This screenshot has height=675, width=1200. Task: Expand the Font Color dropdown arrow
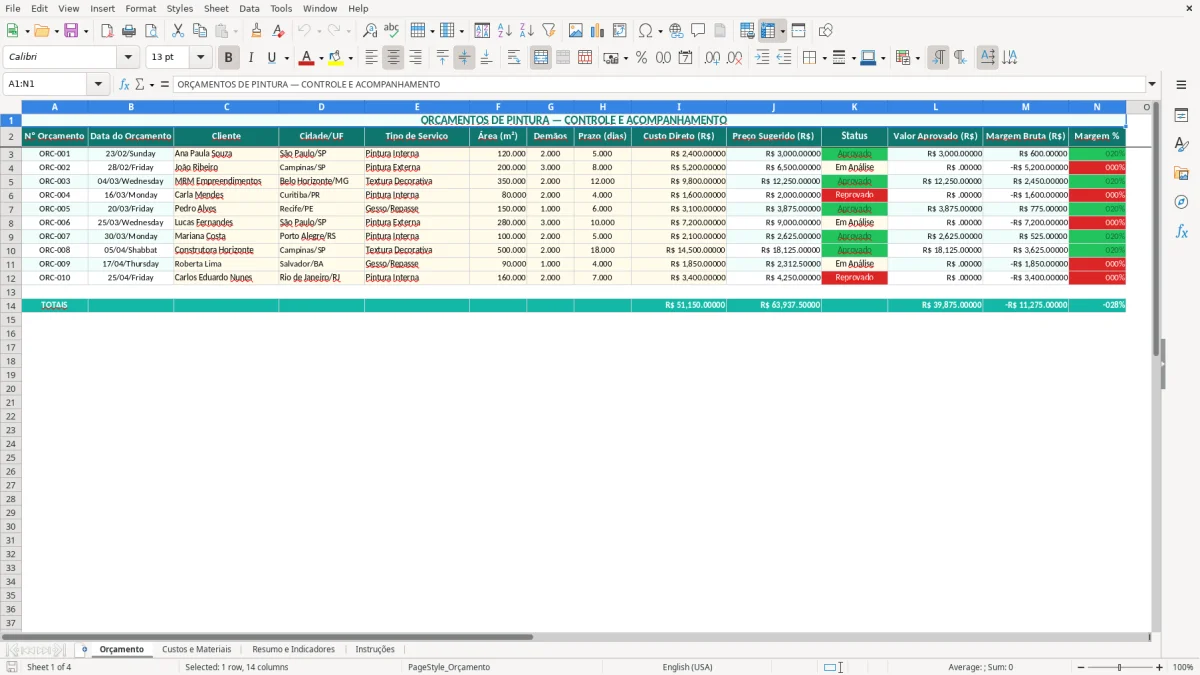[x=321, y=58]
